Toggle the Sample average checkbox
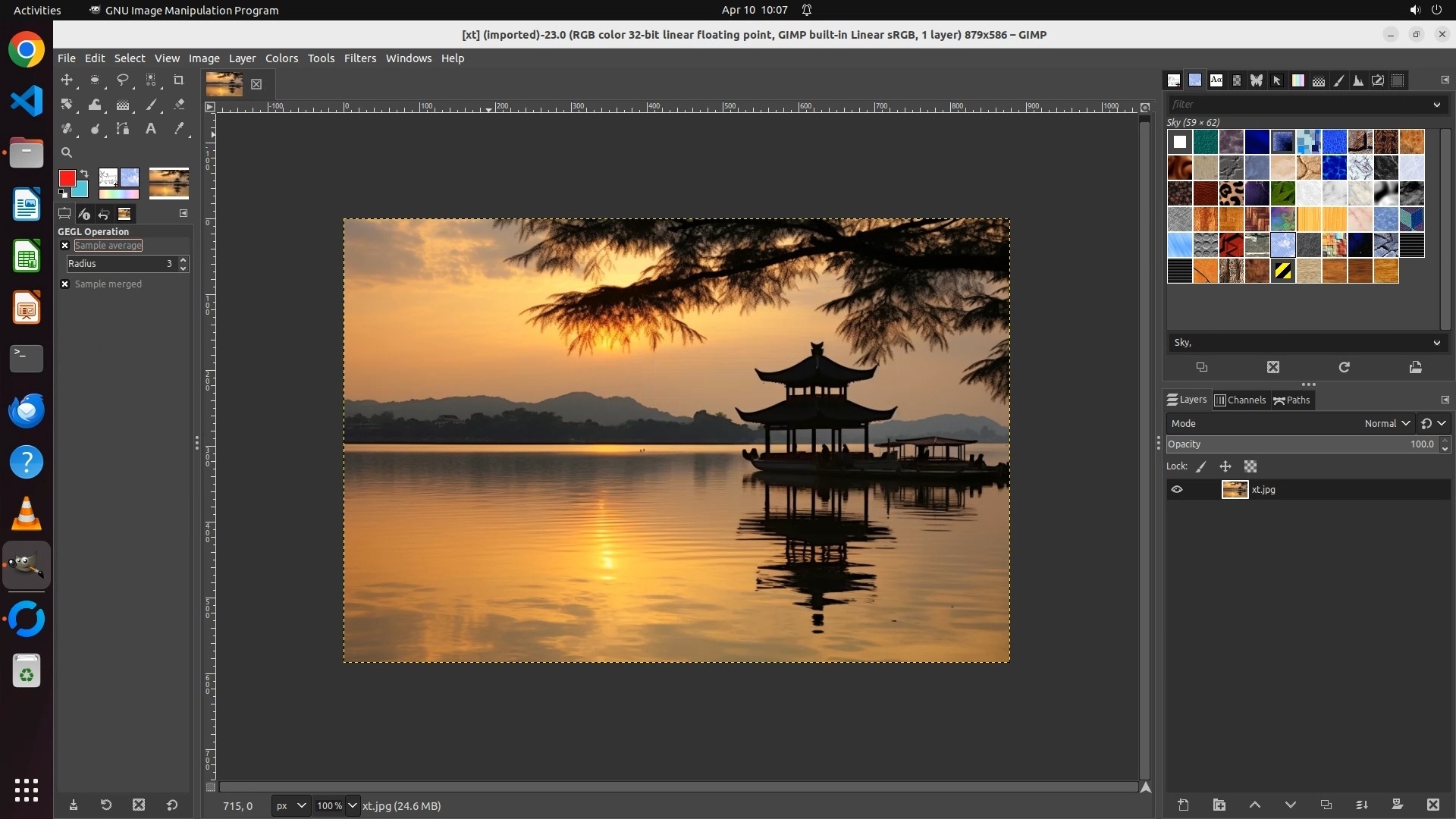 (65, 246)
